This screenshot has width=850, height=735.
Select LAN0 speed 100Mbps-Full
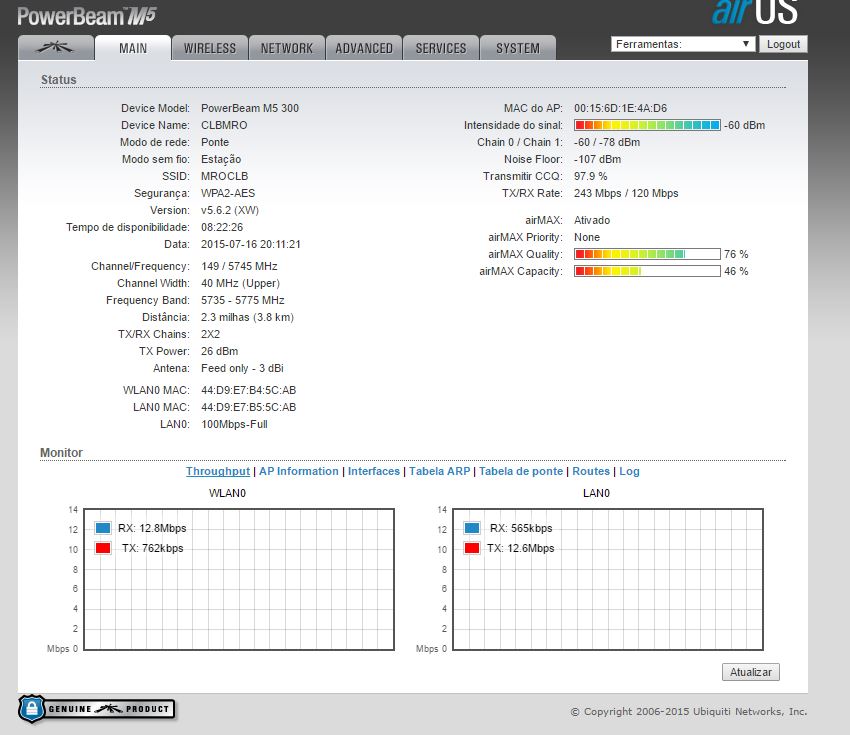click(x=234, y=424)
